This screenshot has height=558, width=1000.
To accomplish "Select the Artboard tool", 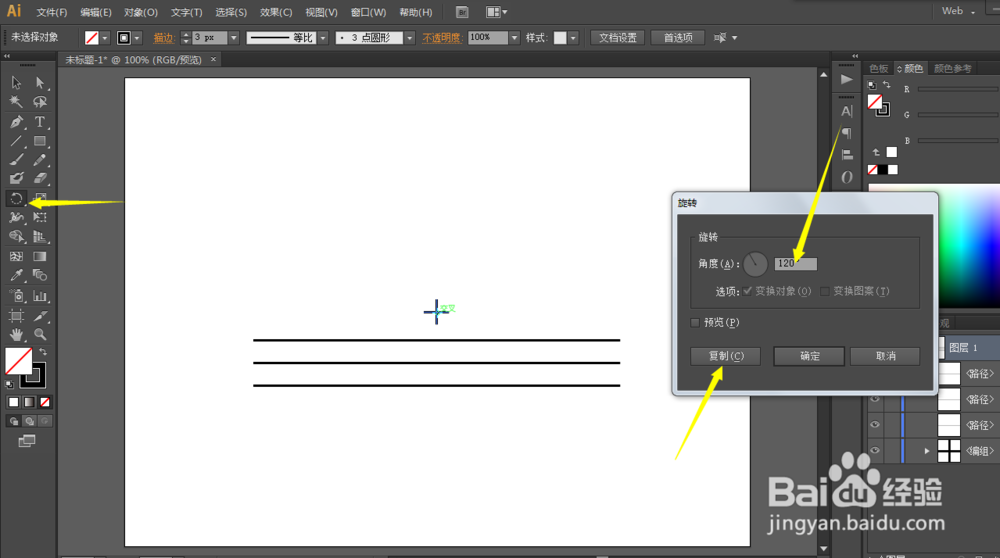I will 16,316.
